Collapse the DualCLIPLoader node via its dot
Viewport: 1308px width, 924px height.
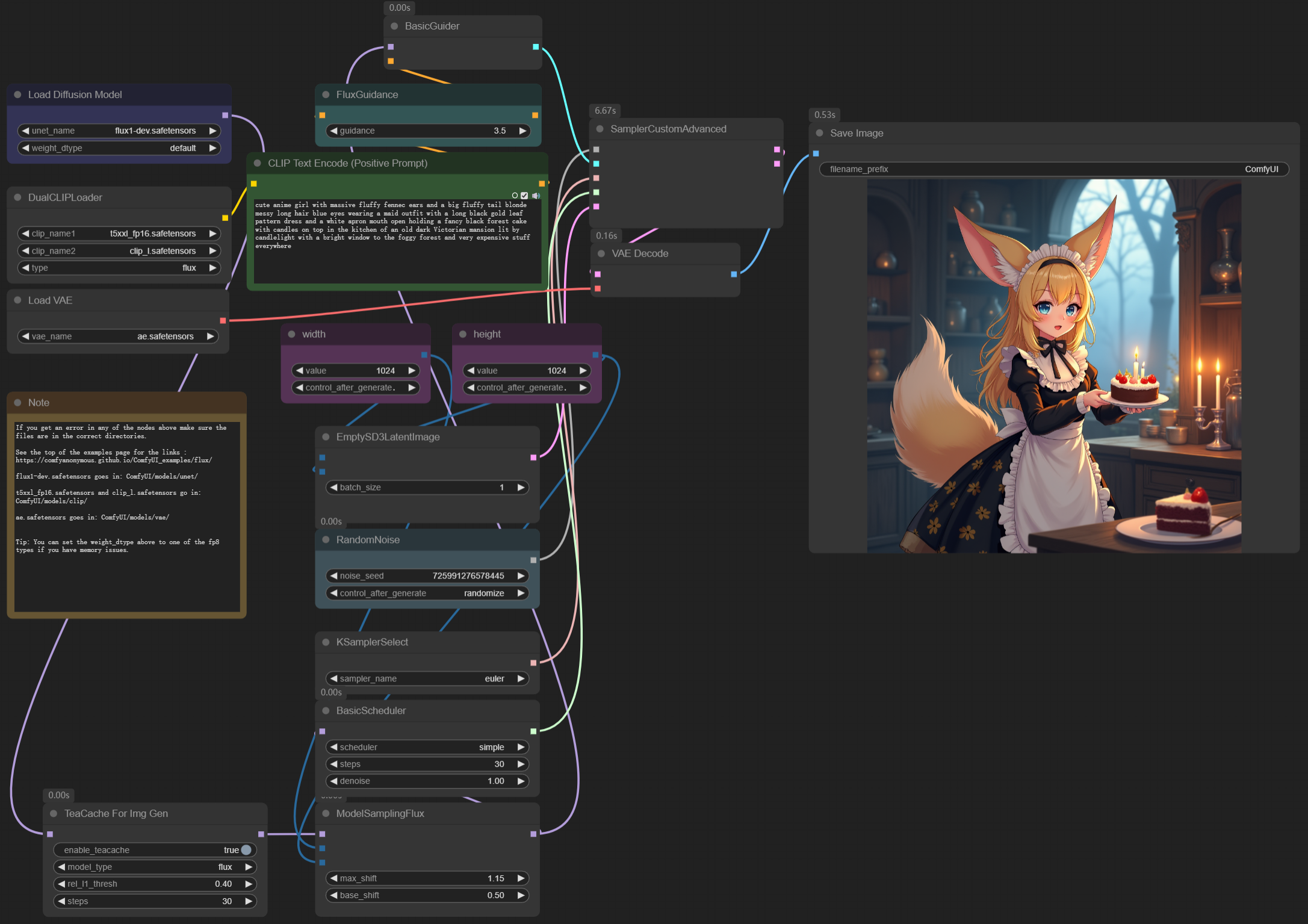18,197
